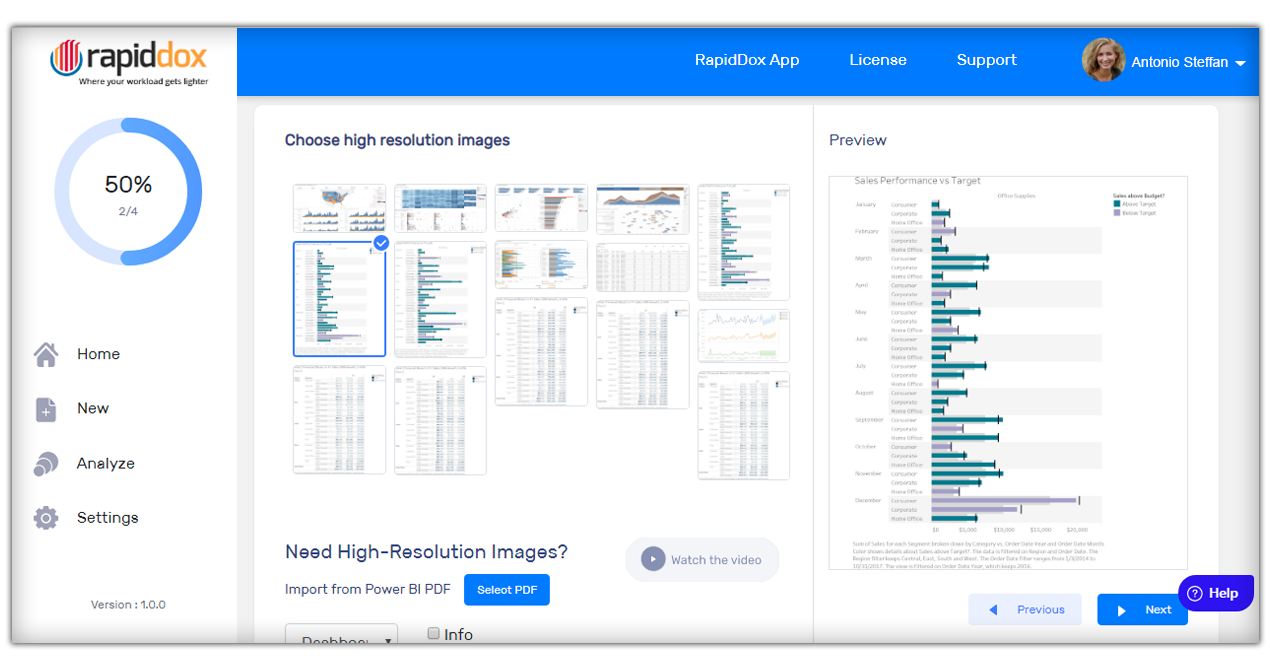Click the Select PDF button
Viewport: 1270px width, 670px height.
coord(507,590)
